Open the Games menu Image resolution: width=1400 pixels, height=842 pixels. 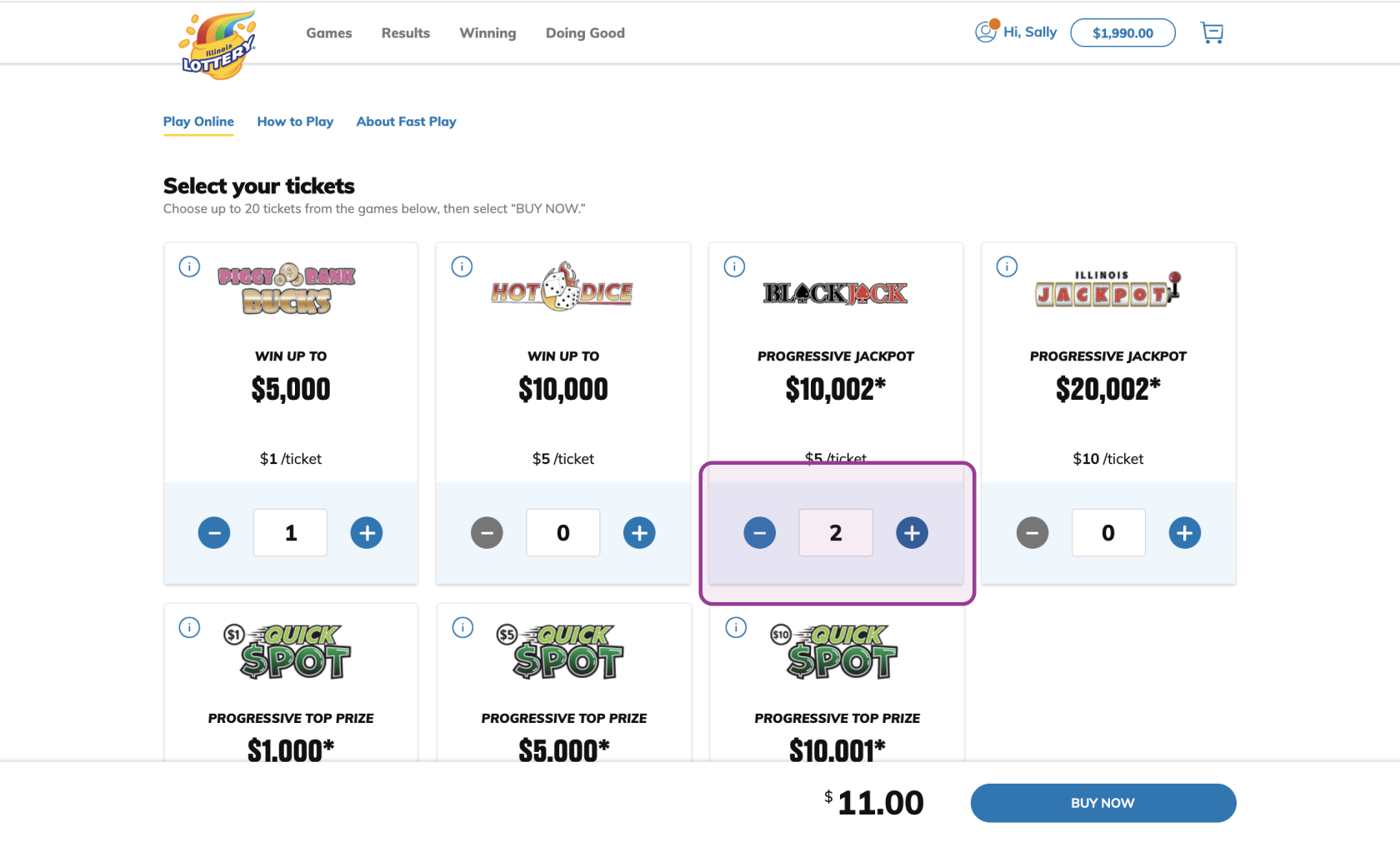click(329, 33)
